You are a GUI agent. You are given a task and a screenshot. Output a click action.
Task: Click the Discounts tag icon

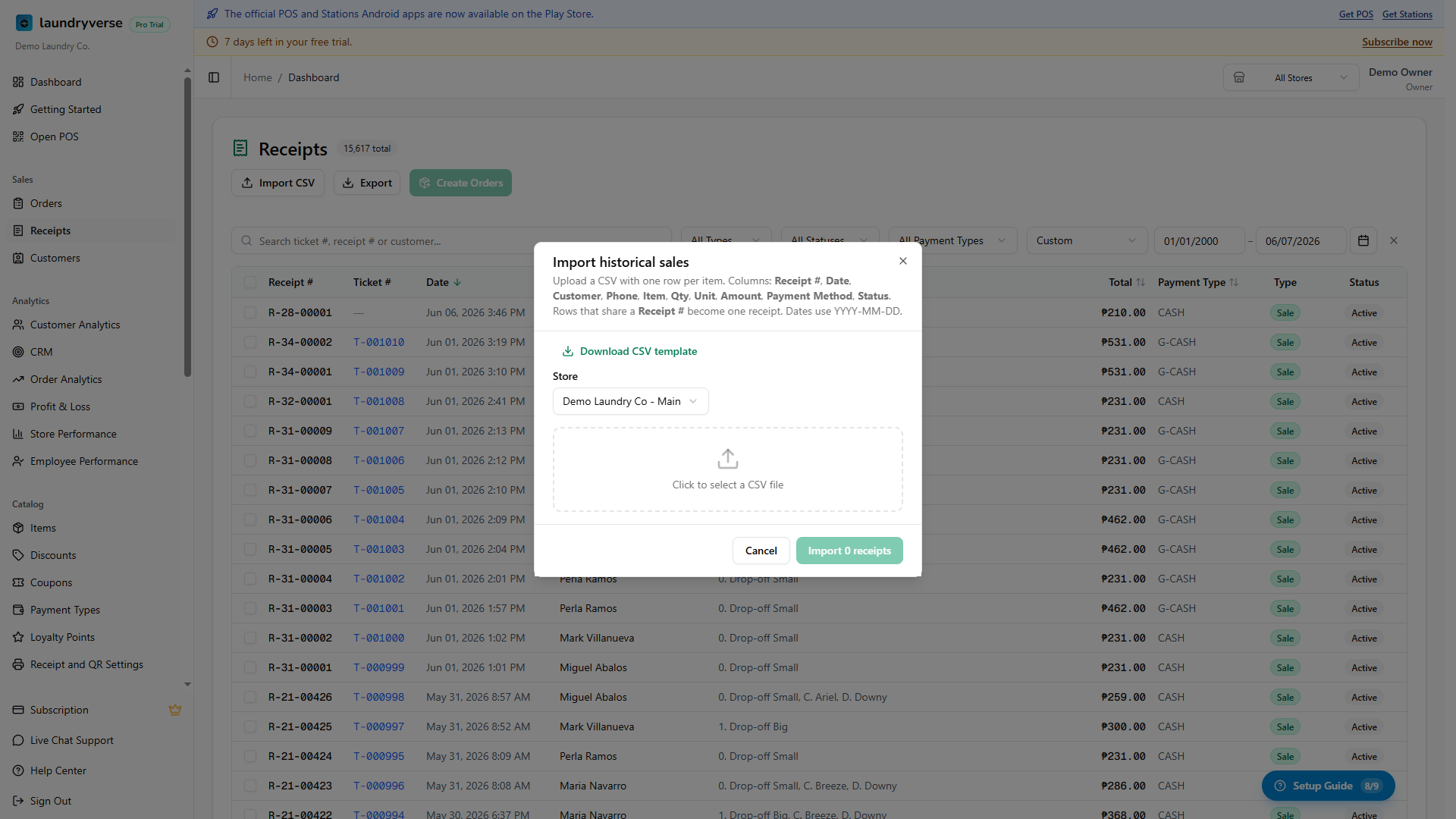coord(18,555)
